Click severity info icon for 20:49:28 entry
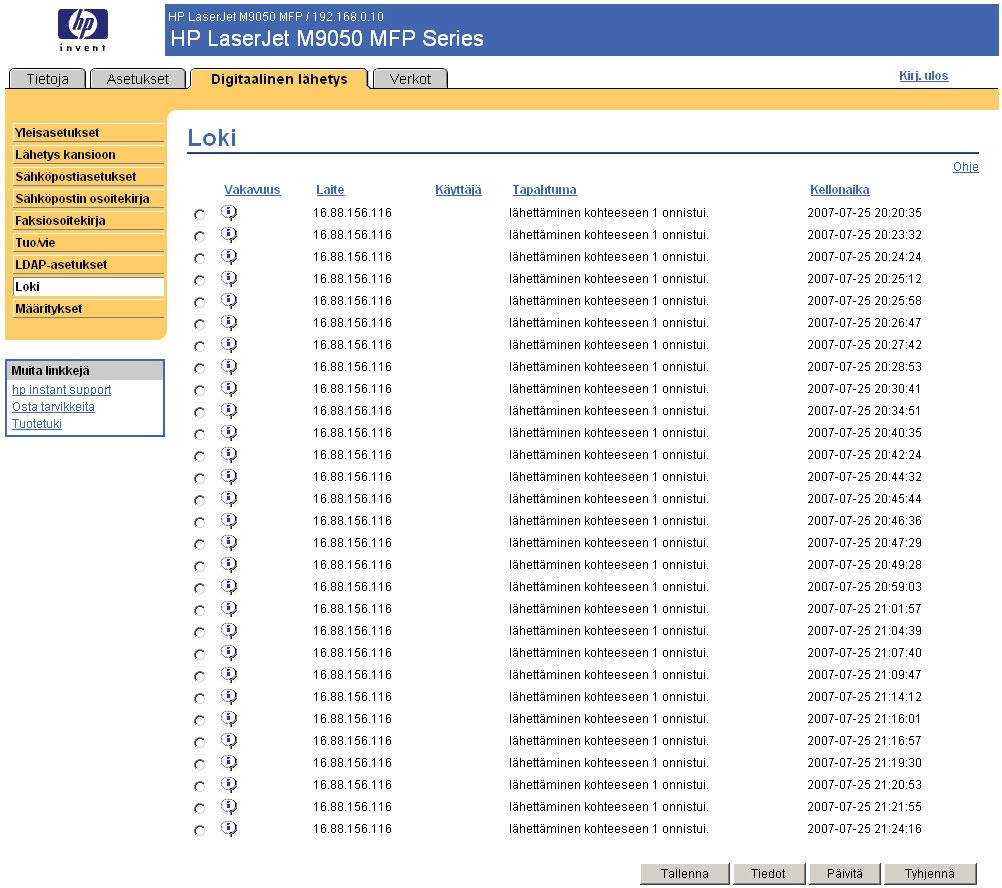Screen dimensions: 1002x888 [229, 565]
